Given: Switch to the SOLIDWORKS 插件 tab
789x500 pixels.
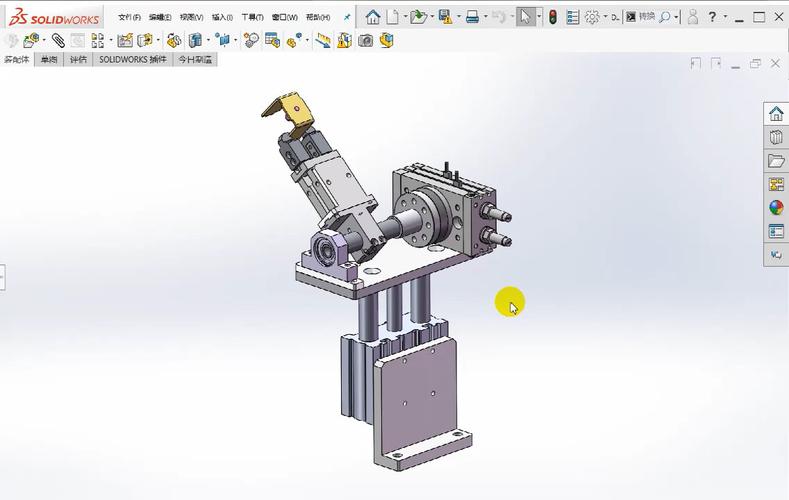Looking at the screenshot, I should tap(133, 60).
